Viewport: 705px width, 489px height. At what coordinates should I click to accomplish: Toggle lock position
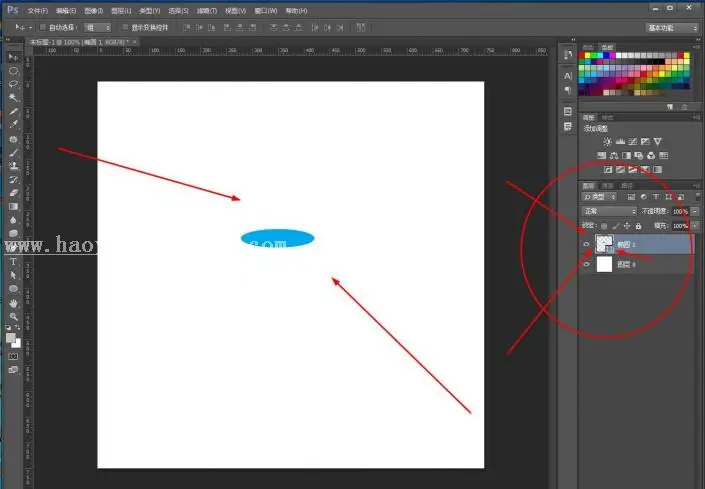tap(627, 226)
